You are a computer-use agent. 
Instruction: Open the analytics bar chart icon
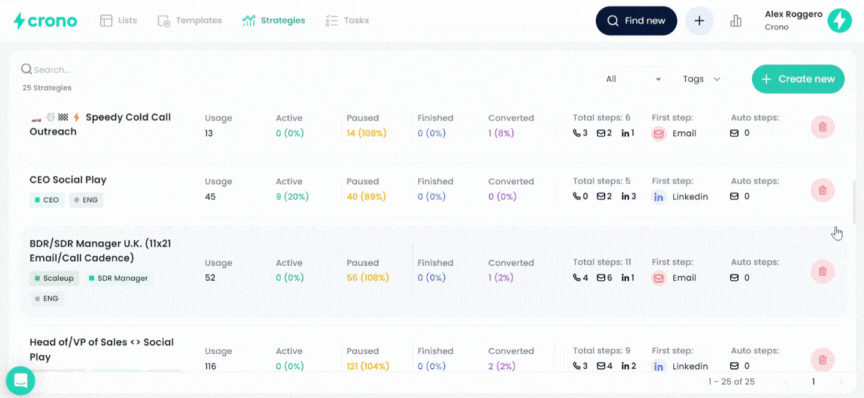tap(736, 21)
